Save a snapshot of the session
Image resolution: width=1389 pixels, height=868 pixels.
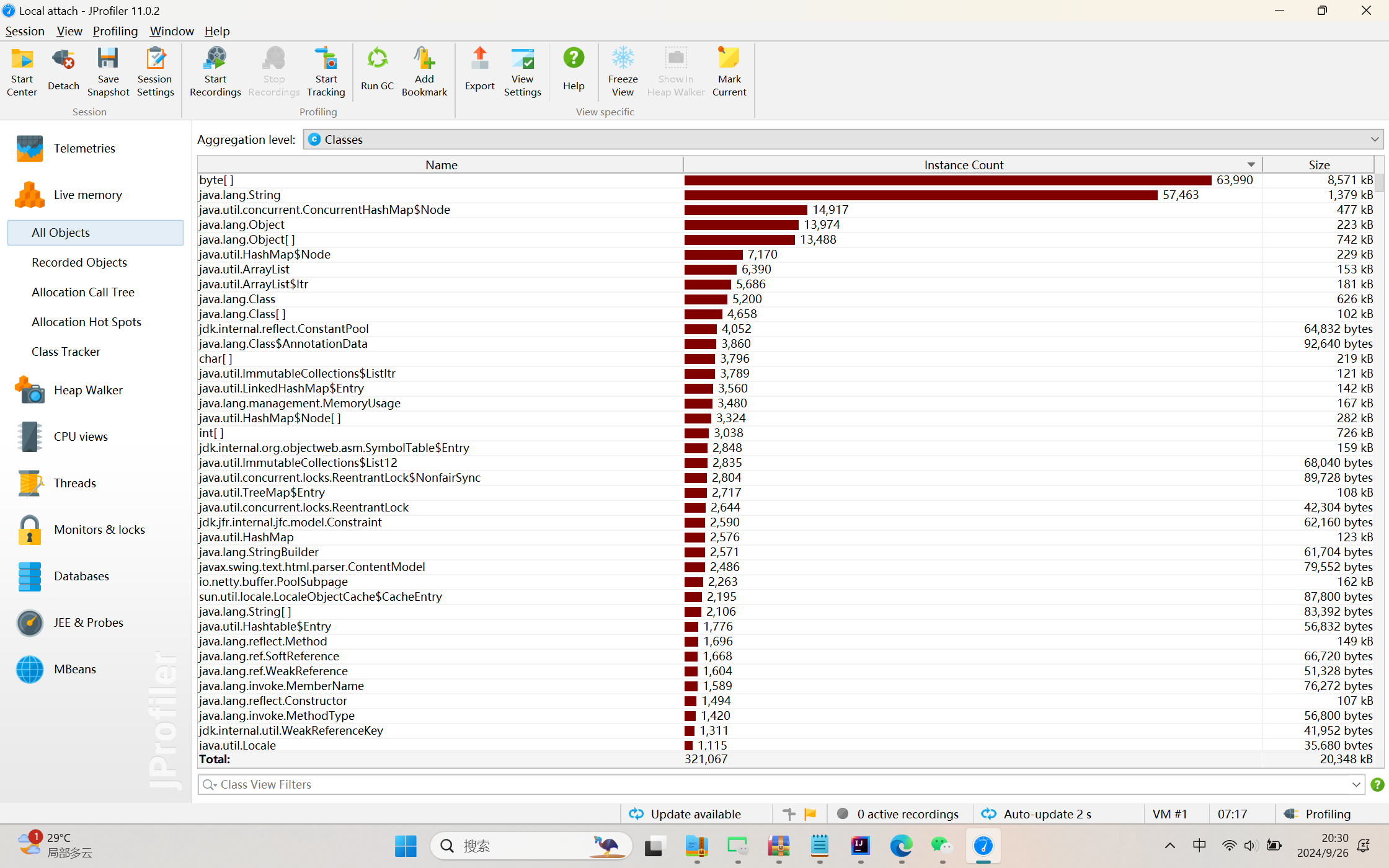(x=108, y=72)
